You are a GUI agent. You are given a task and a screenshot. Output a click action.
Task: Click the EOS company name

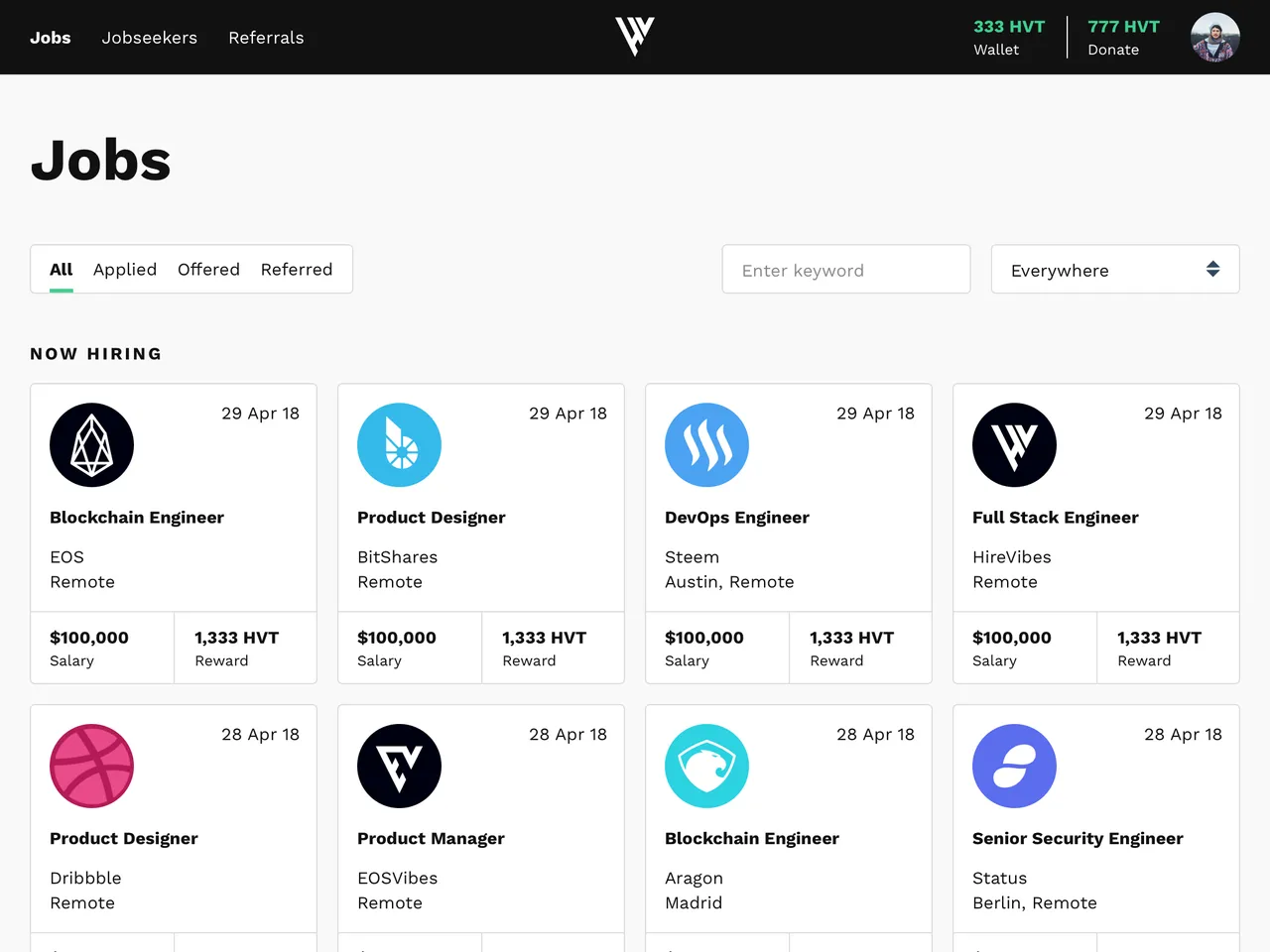click(67, 557)
